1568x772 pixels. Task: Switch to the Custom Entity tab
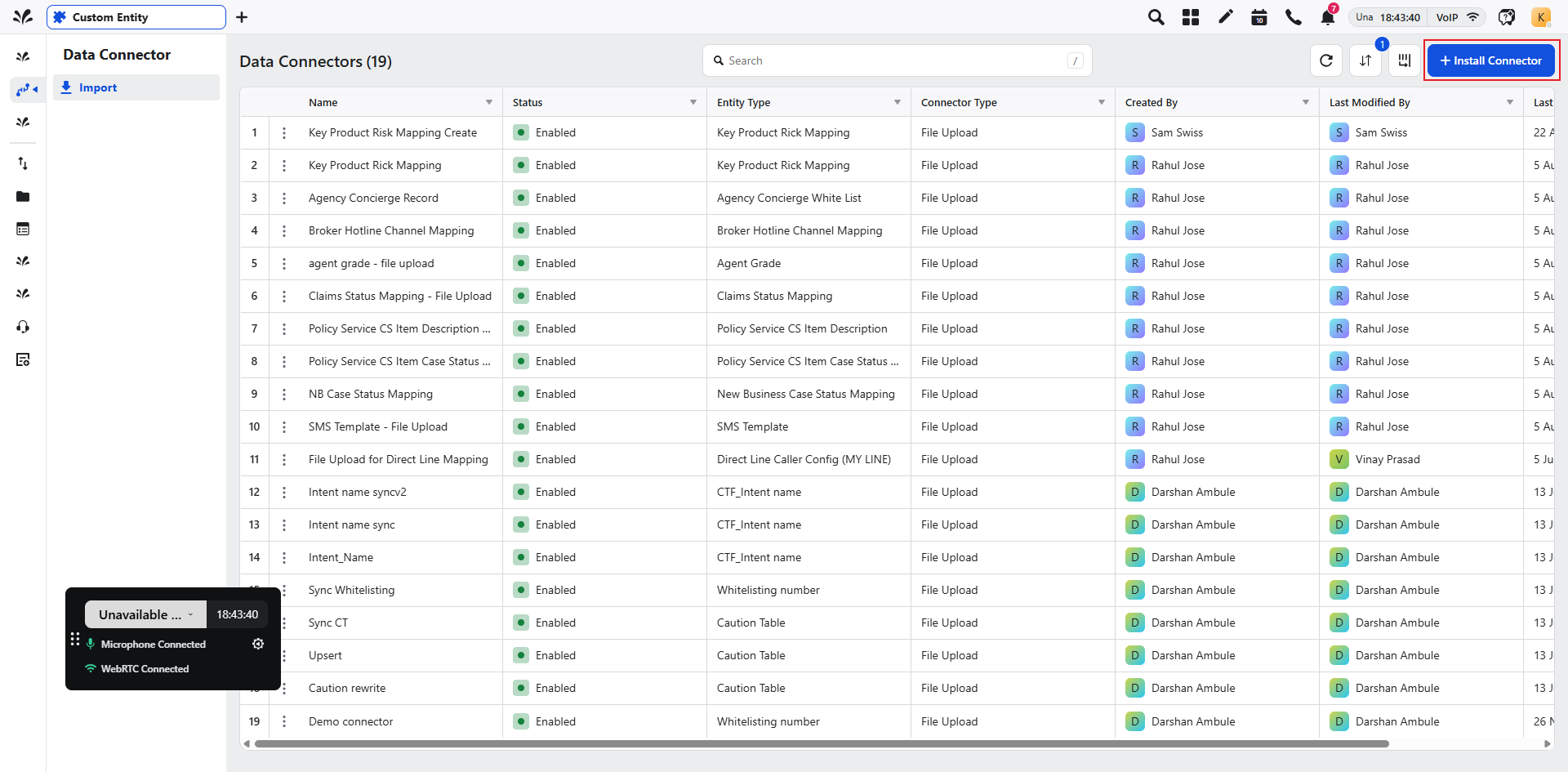[x=136, y=17]
